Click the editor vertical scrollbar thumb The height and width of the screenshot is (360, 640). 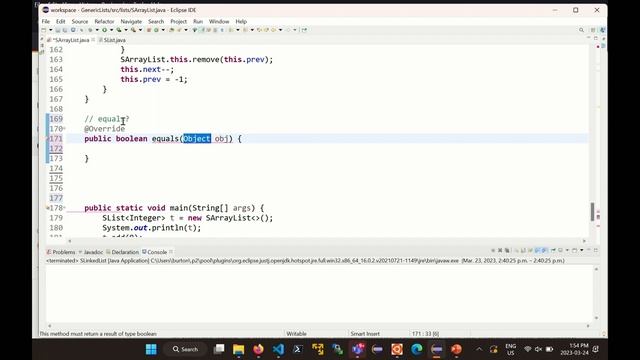tap(592, 211)
